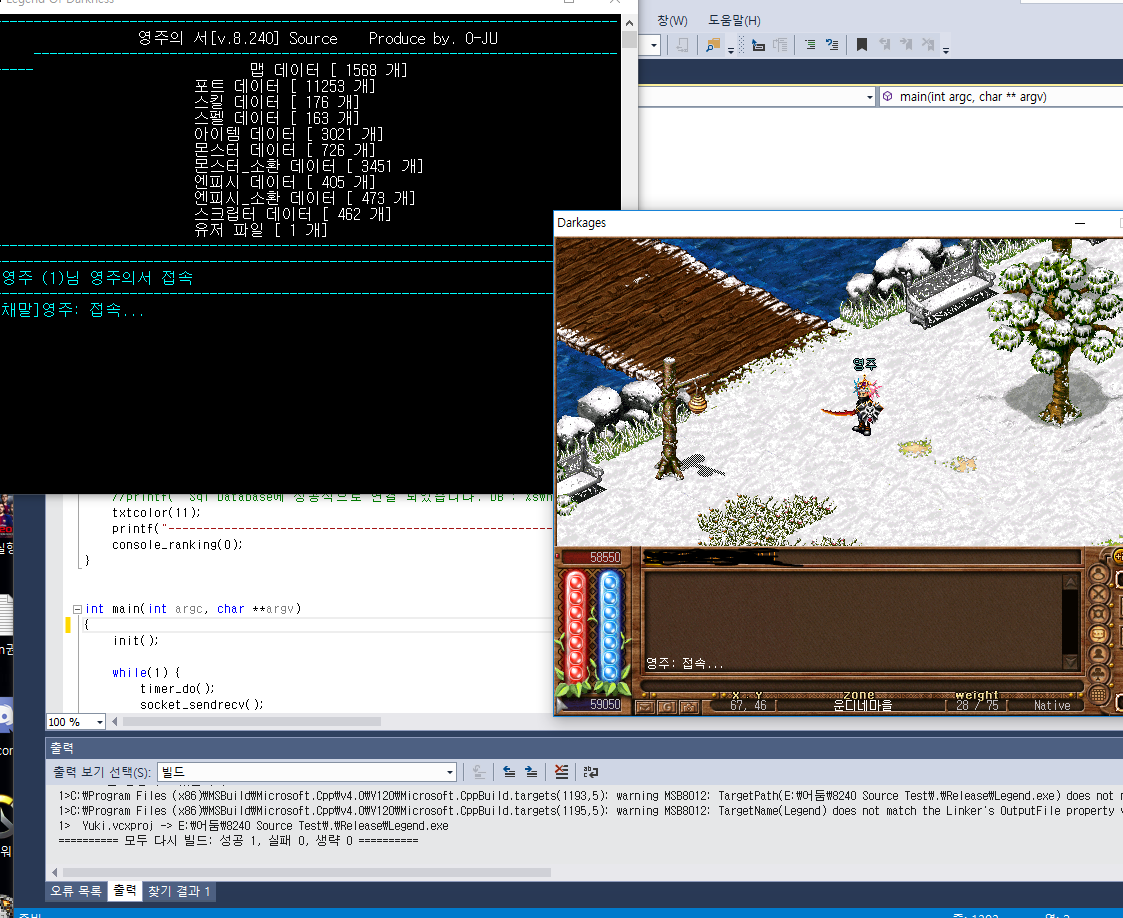Click the Darkages chat log scroll down arrow
The image size is (1123, 918).
(x=1071, y=662)
